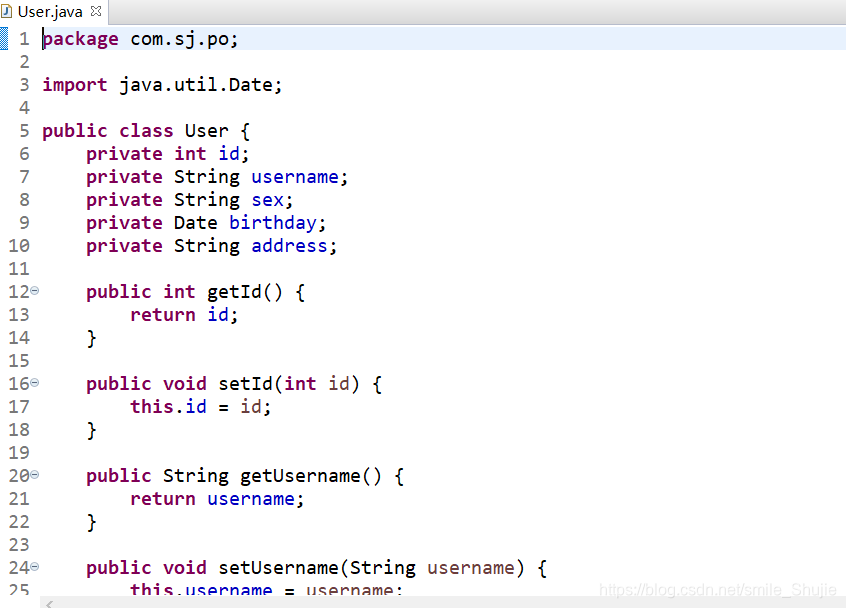The height and width of the screenshot is (608, 846).
Task: Click the setId method name
Action: pos(245,384)
